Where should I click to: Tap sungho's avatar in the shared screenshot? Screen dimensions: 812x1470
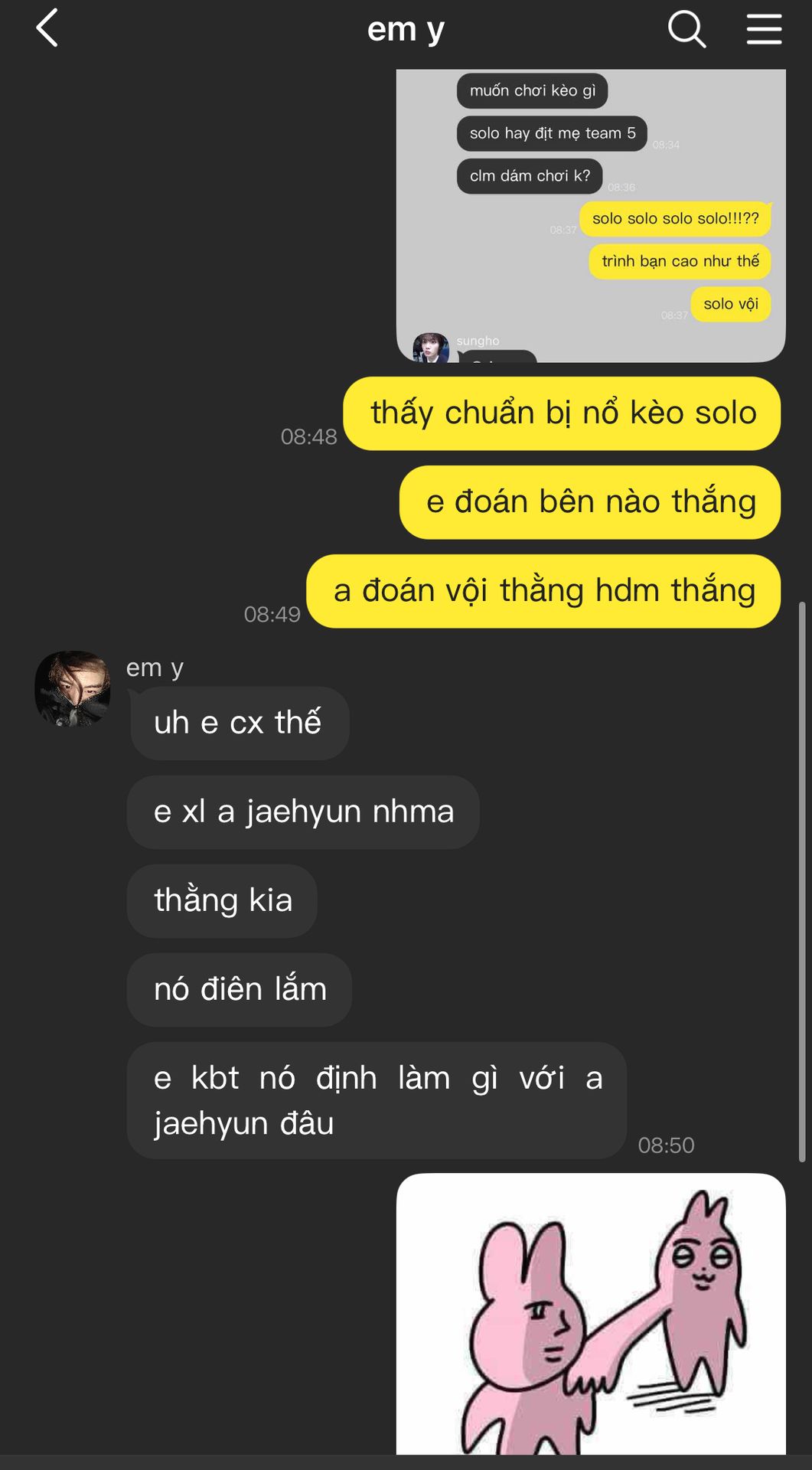431,348
